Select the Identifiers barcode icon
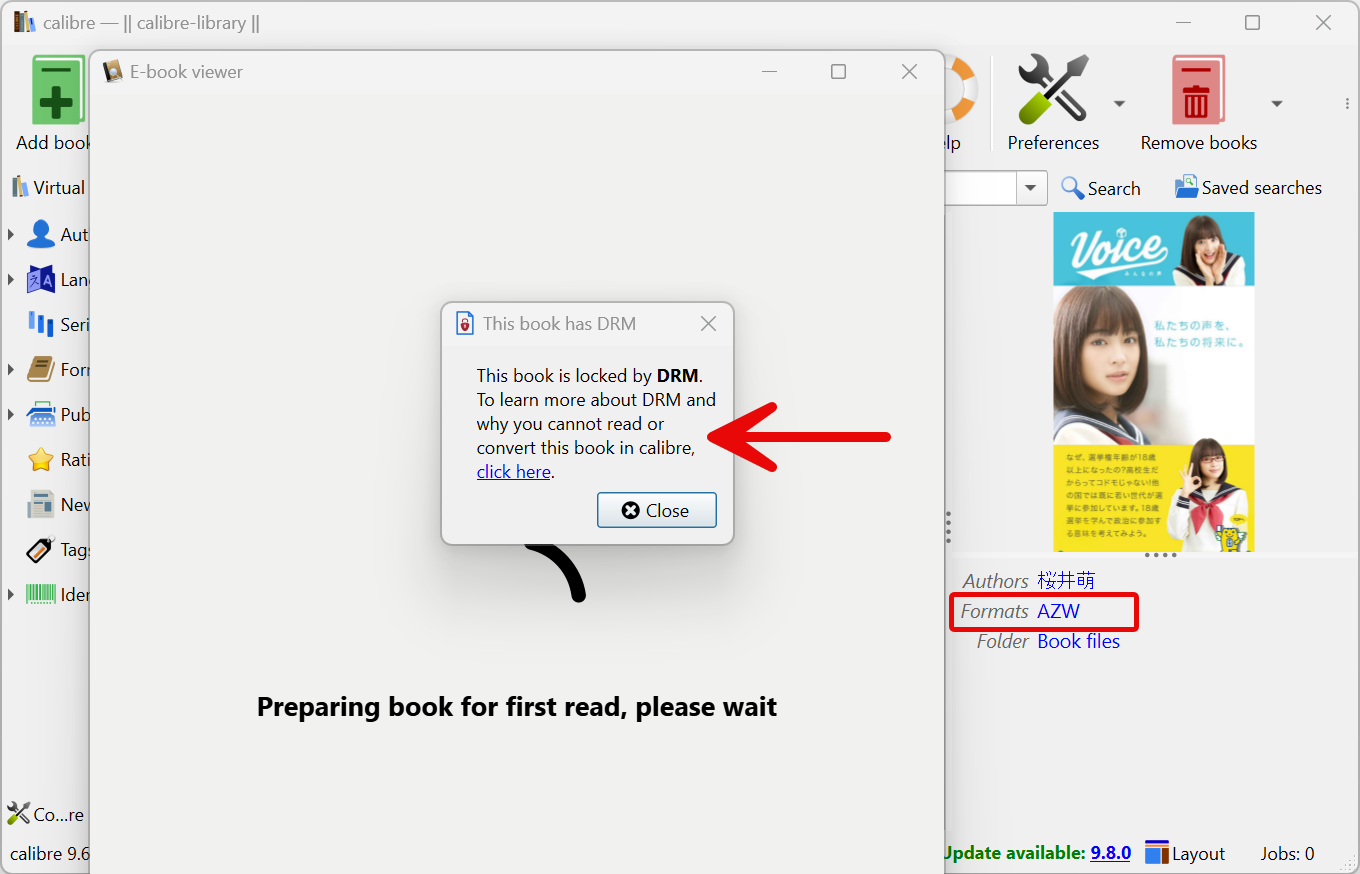Viewport: 1360px width, 874px height. point(41,594)
